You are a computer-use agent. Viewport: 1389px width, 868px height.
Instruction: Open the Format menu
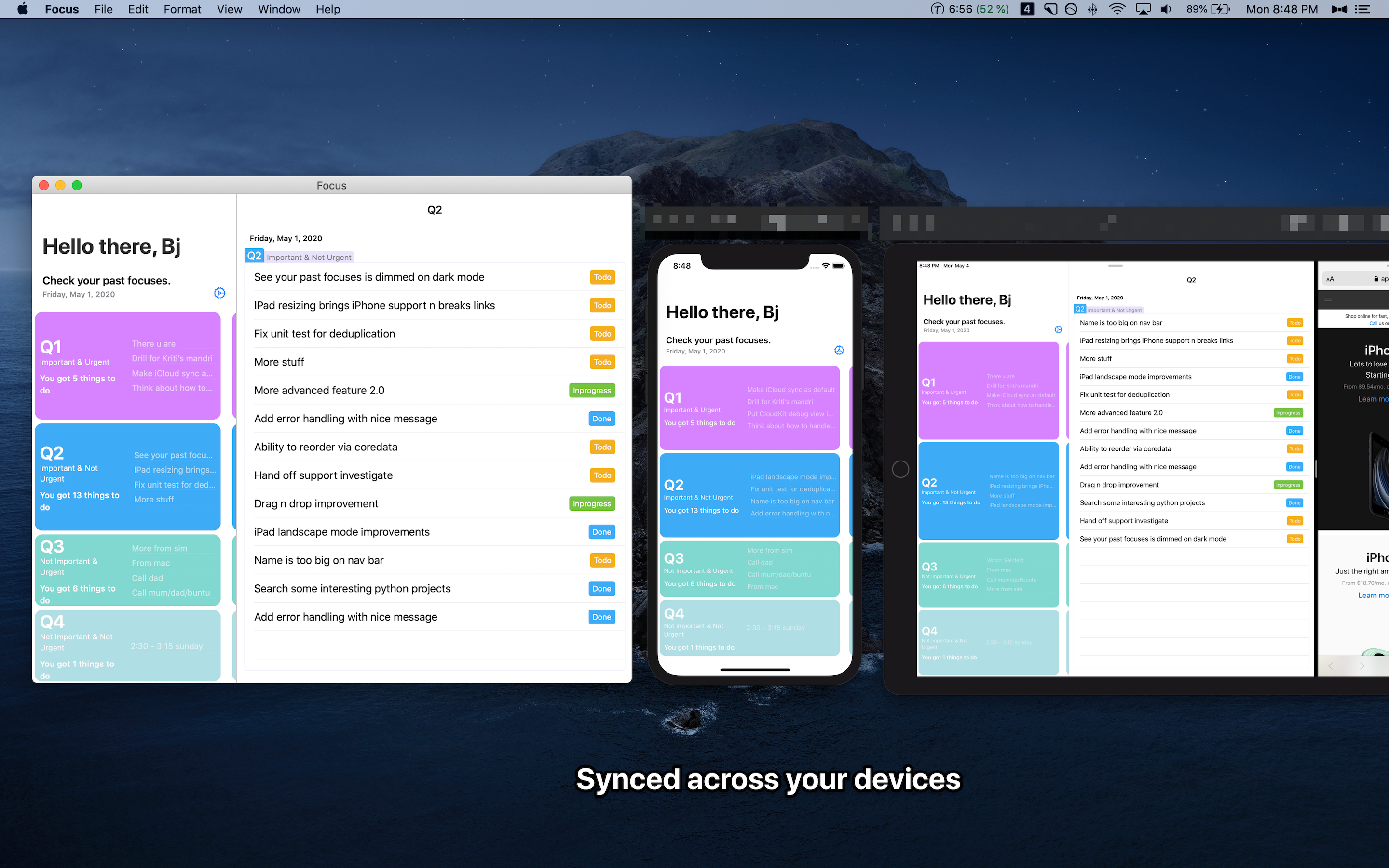tap(182, 9)
